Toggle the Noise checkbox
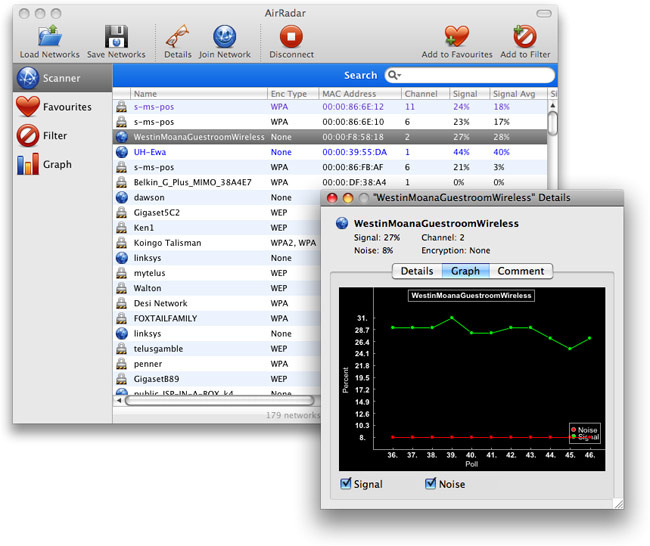 [x=431, y=484]
